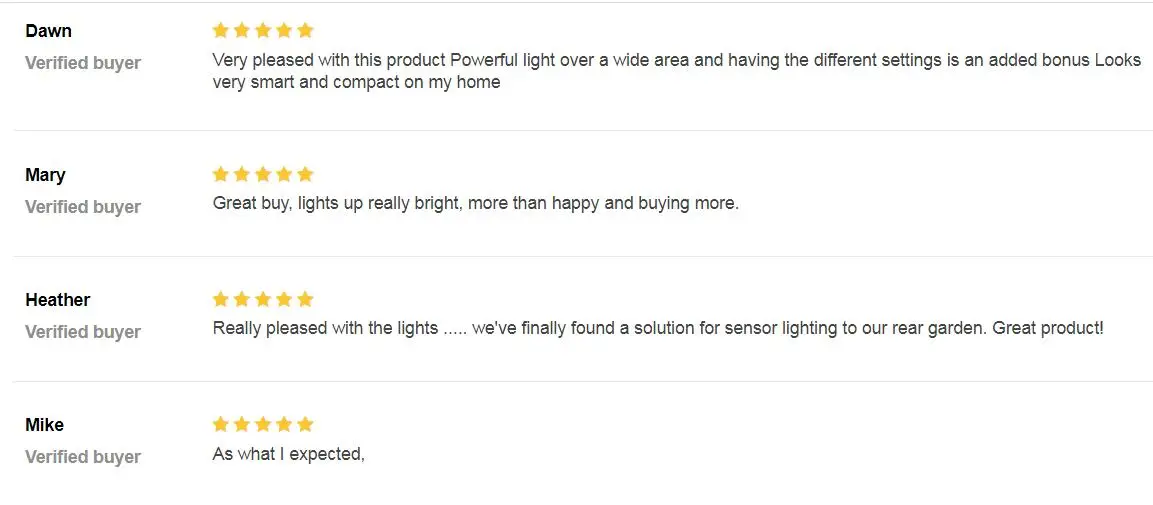
Task: Click Verified buyer label under Mike
Action: [x=83, y=457]
